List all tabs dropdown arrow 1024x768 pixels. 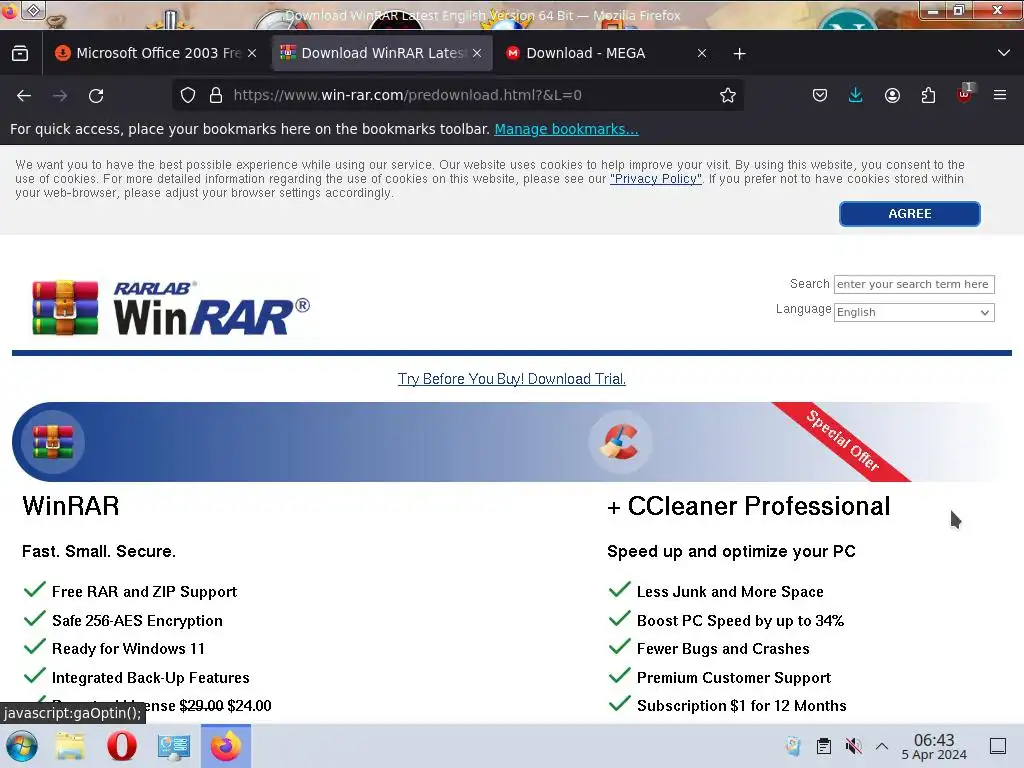[1004, 53]
